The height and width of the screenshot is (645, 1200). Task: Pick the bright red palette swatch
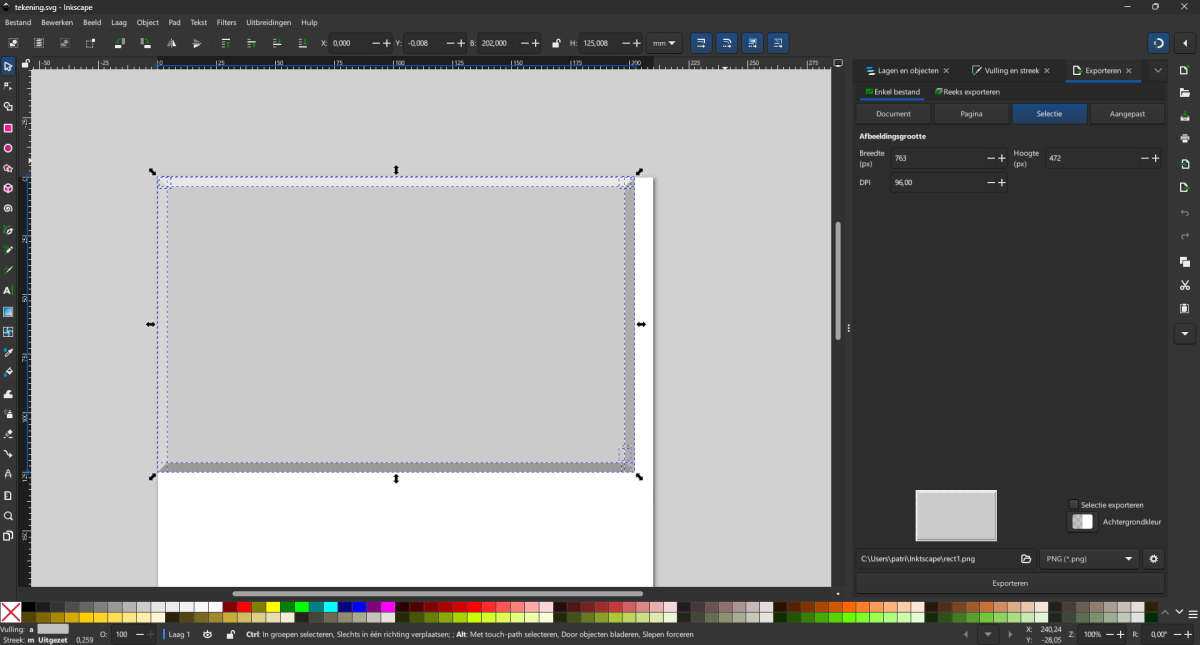coord(244,607)
